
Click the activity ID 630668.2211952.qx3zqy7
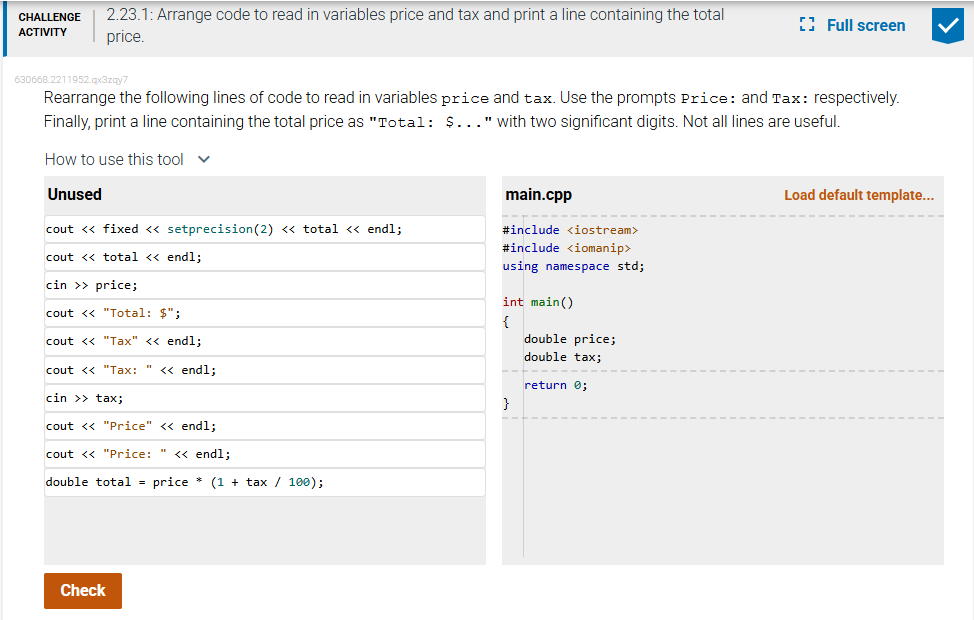point(71,80)
